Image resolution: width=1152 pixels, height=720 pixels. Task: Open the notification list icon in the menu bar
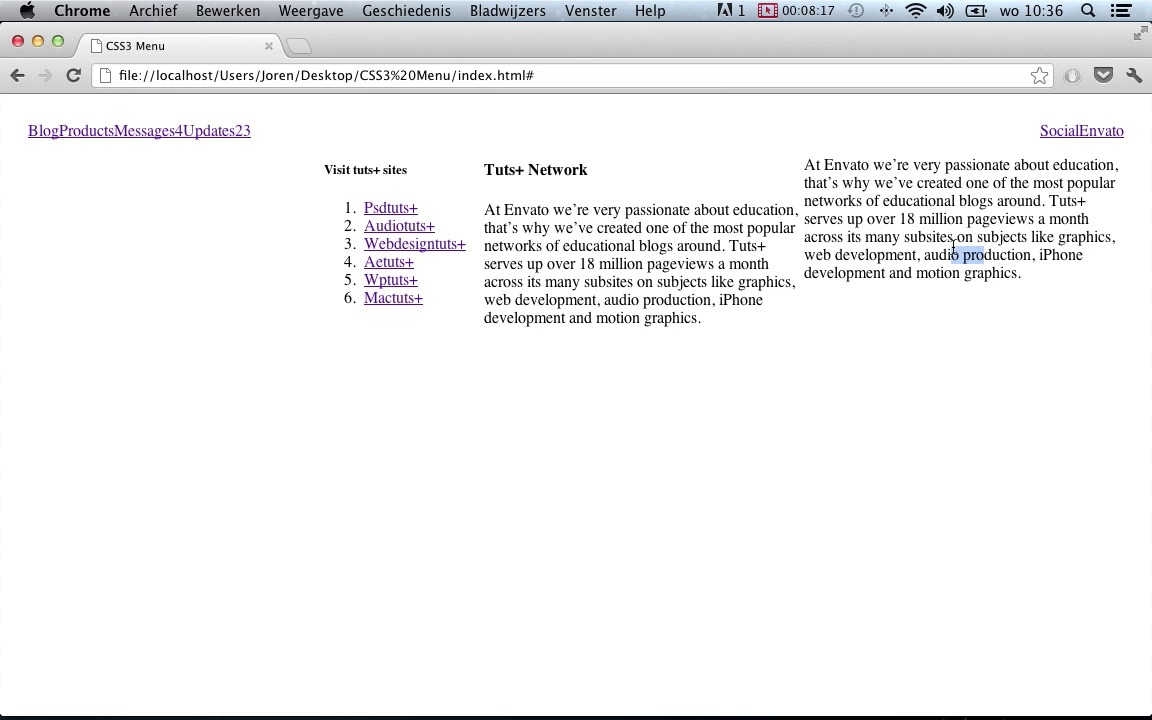[x=1120, y=10]
